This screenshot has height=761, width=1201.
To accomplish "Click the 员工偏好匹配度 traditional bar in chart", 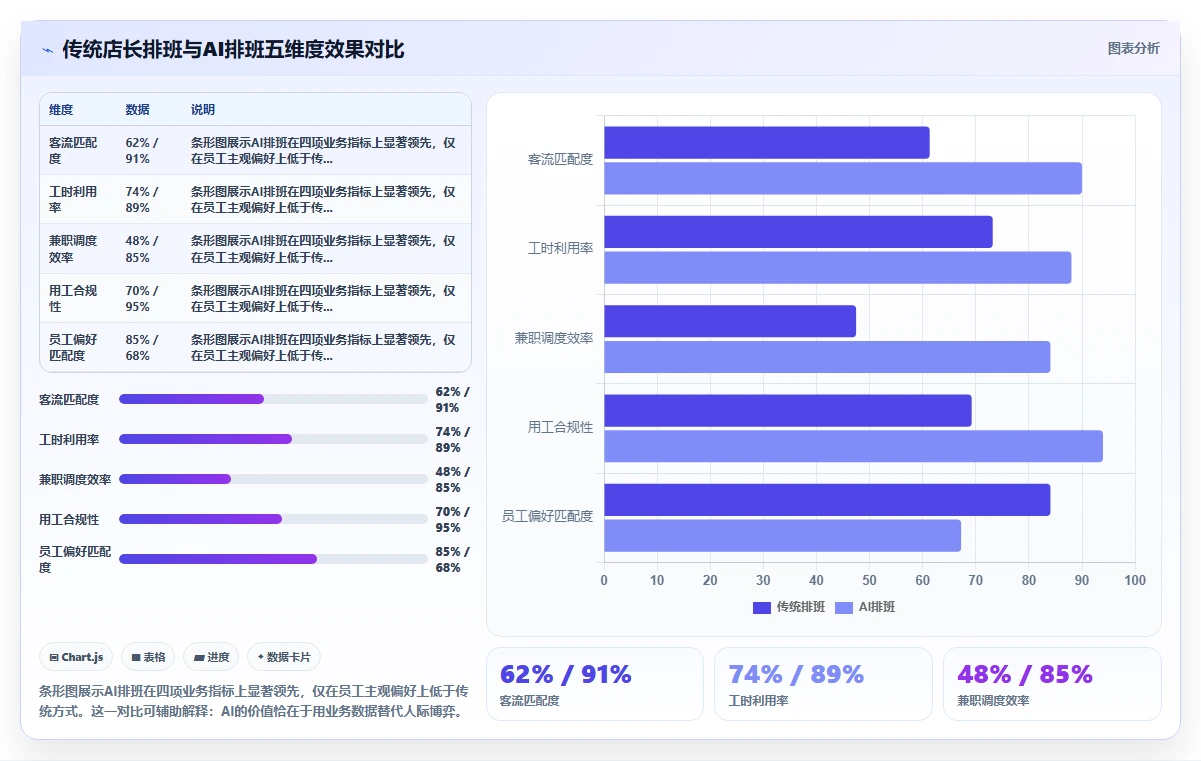I will 827,500.
